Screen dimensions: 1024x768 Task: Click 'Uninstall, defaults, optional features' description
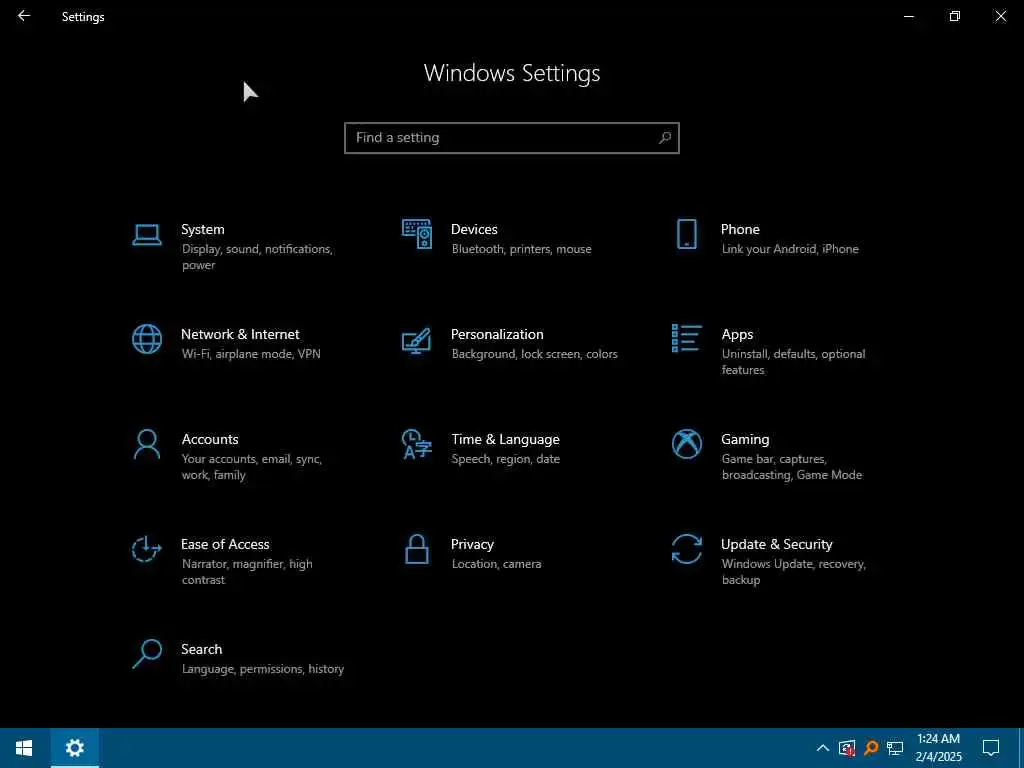tap(793, 362)
